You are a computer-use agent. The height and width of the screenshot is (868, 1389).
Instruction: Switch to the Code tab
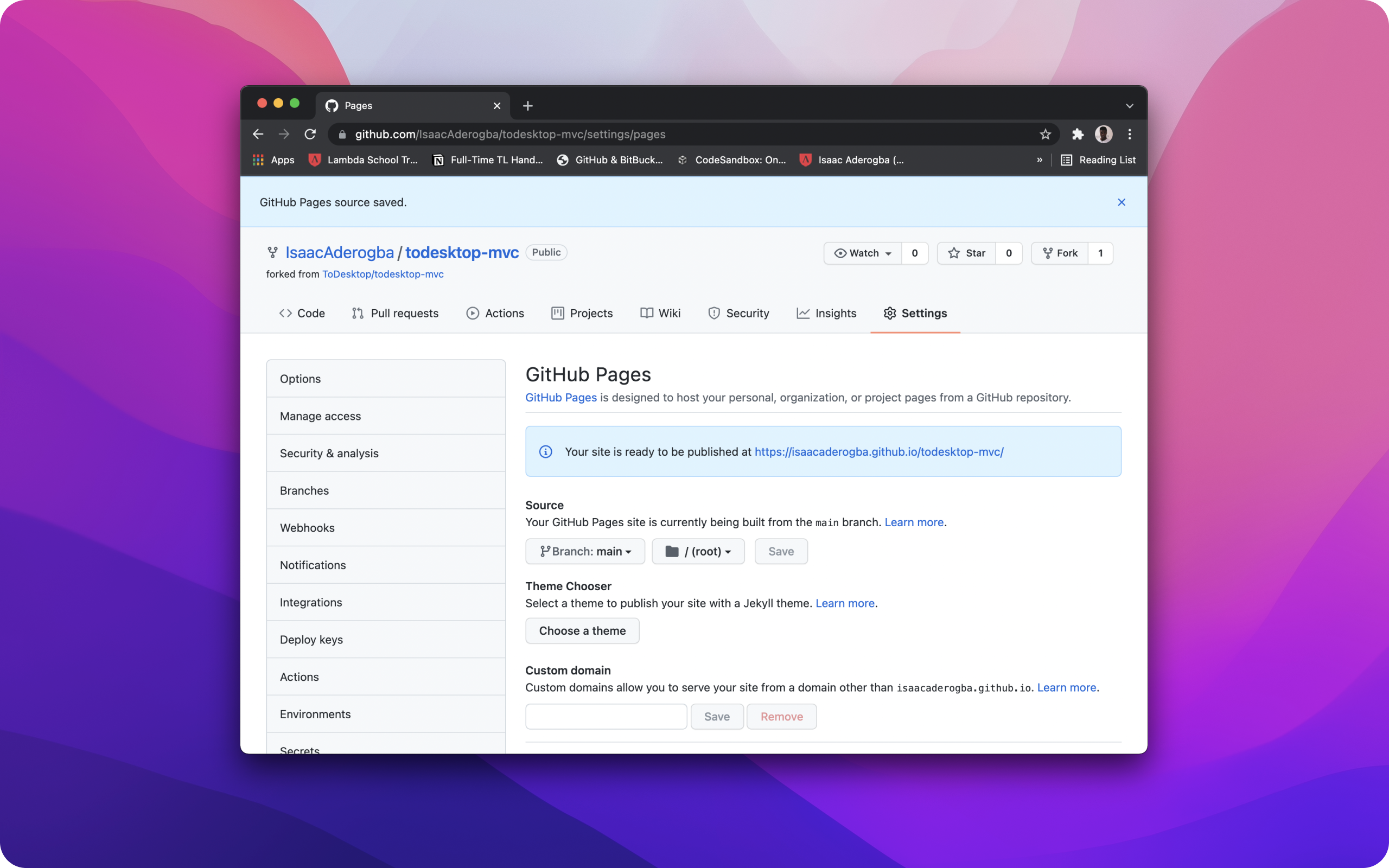click(302, 313)
